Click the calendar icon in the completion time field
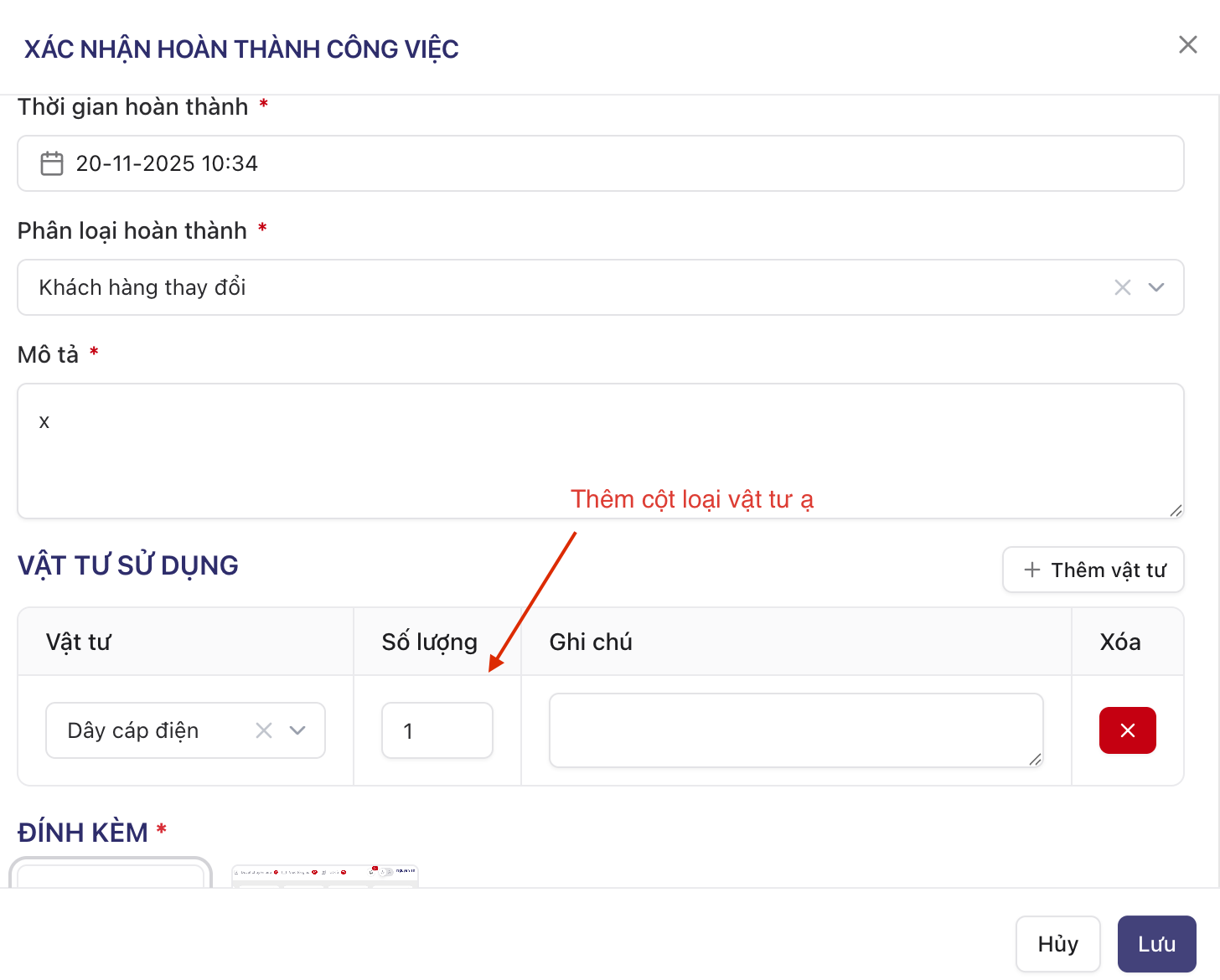The image size is (1220, 980). click(x=52, y=163)
